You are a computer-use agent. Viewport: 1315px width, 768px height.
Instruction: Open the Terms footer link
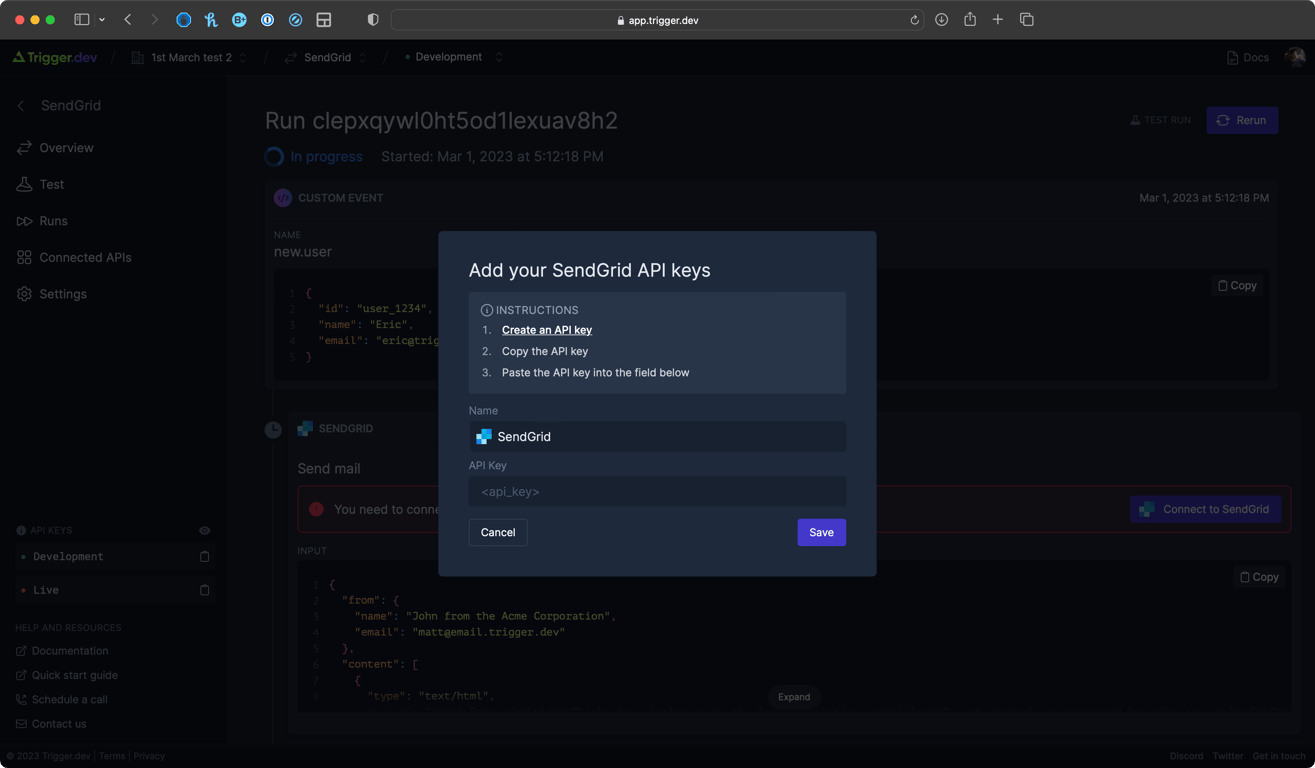[x=112, y=756]
